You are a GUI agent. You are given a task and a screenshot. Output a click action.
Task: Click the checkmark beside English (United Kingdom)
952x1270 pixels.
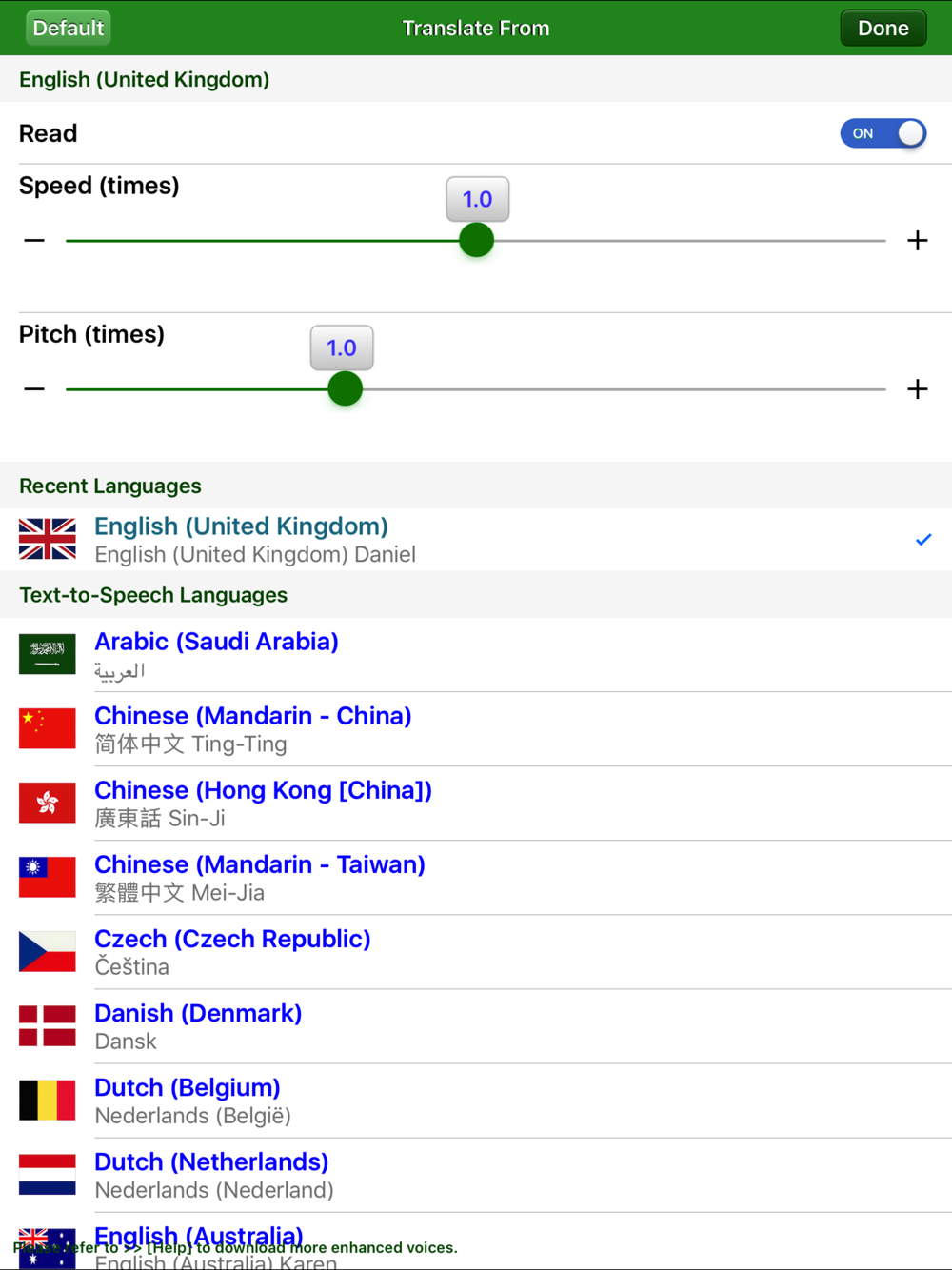(923, 540)
